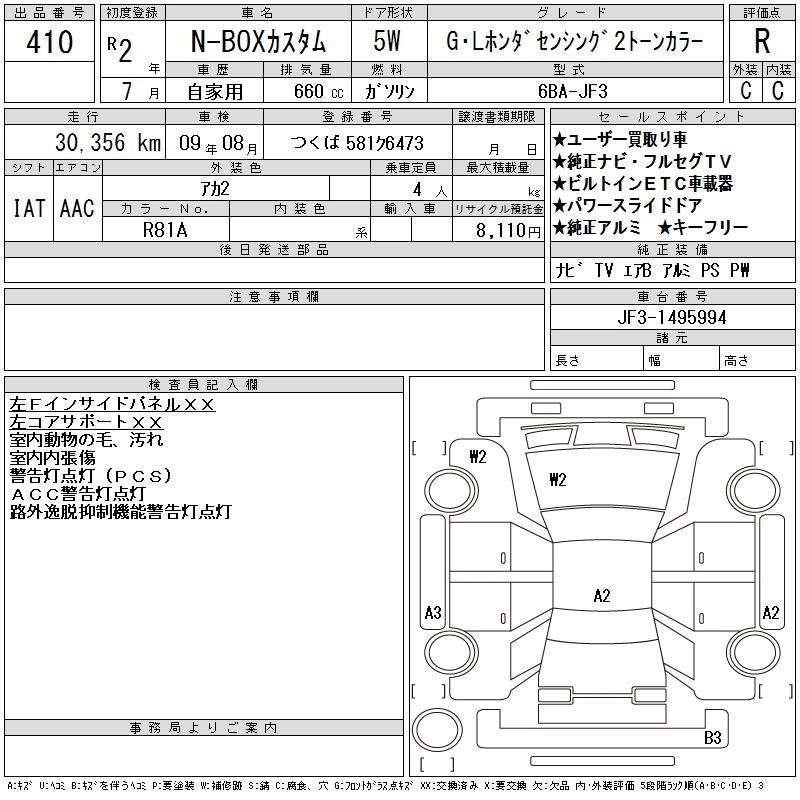Select the car name N-BOXカスタム

click(258, 42)
